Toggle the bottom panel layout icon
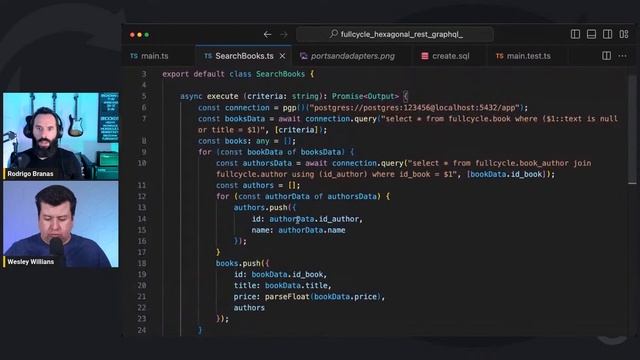The image size is (640, 360). (x=591, y=34)
